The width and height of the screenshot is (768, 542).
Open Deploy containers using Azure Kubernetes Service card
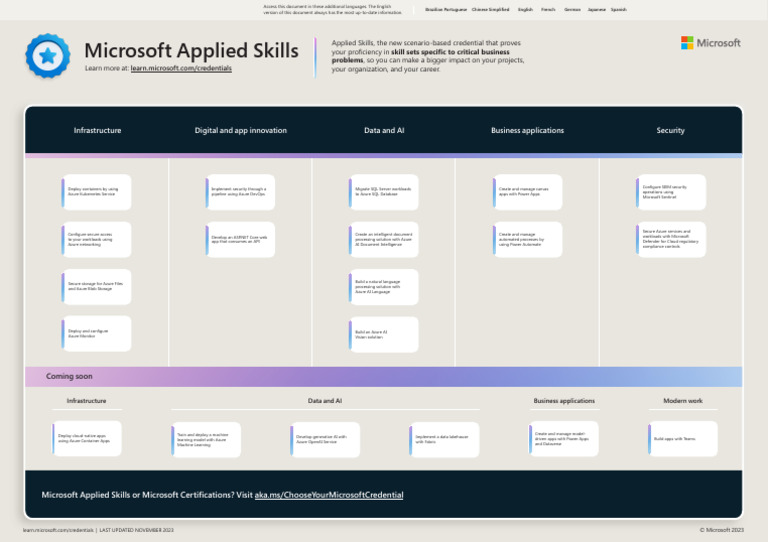click(97, 192)
